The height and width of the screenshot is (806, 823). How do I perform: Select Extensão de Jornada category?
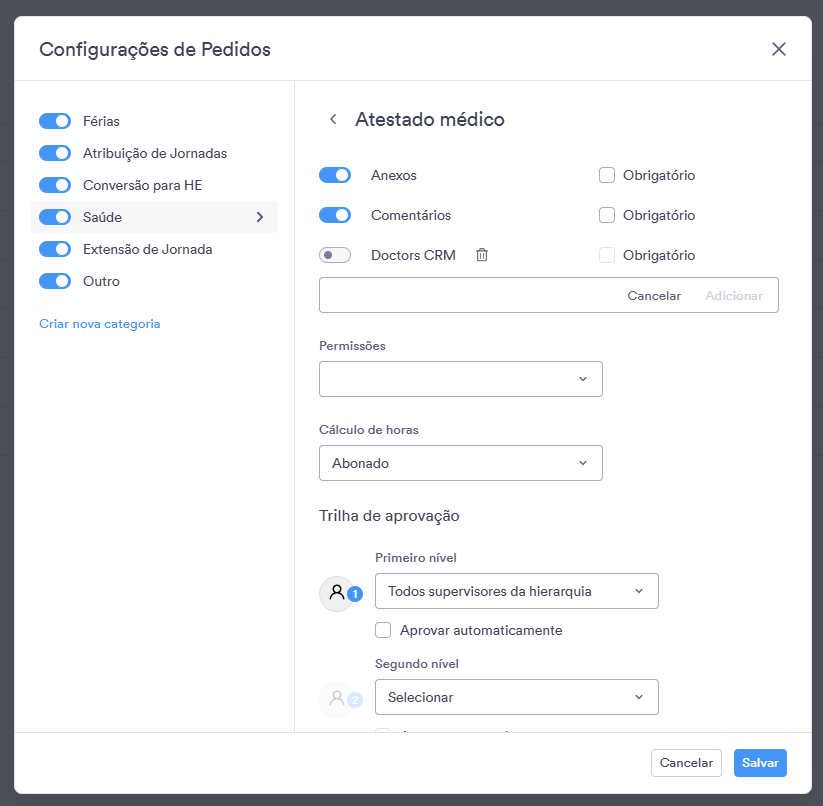coord(147,249)
